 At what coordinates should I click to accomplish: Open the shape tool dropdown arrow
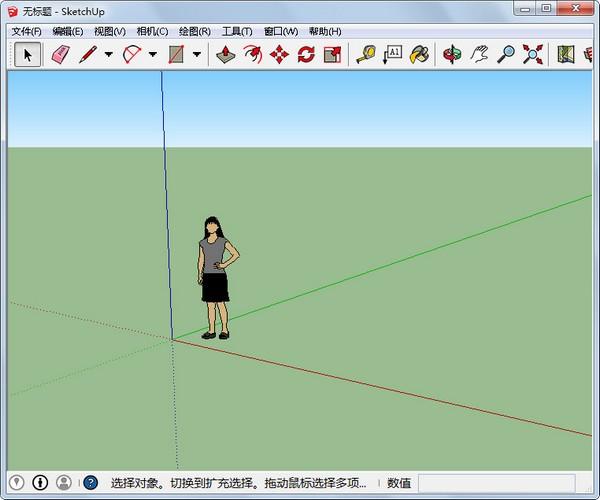(197, 54)
